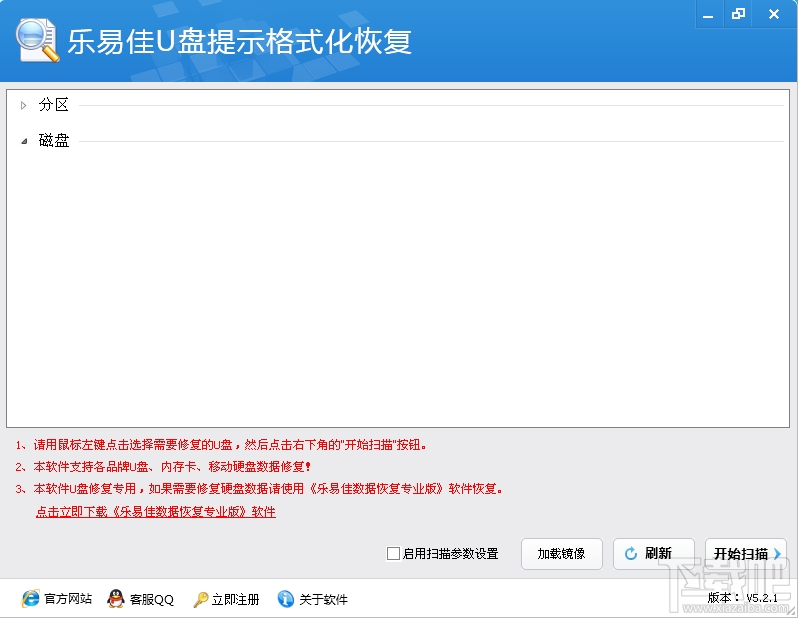Open the 立即注册 text link
798x618 pixels.
[236, 599]
